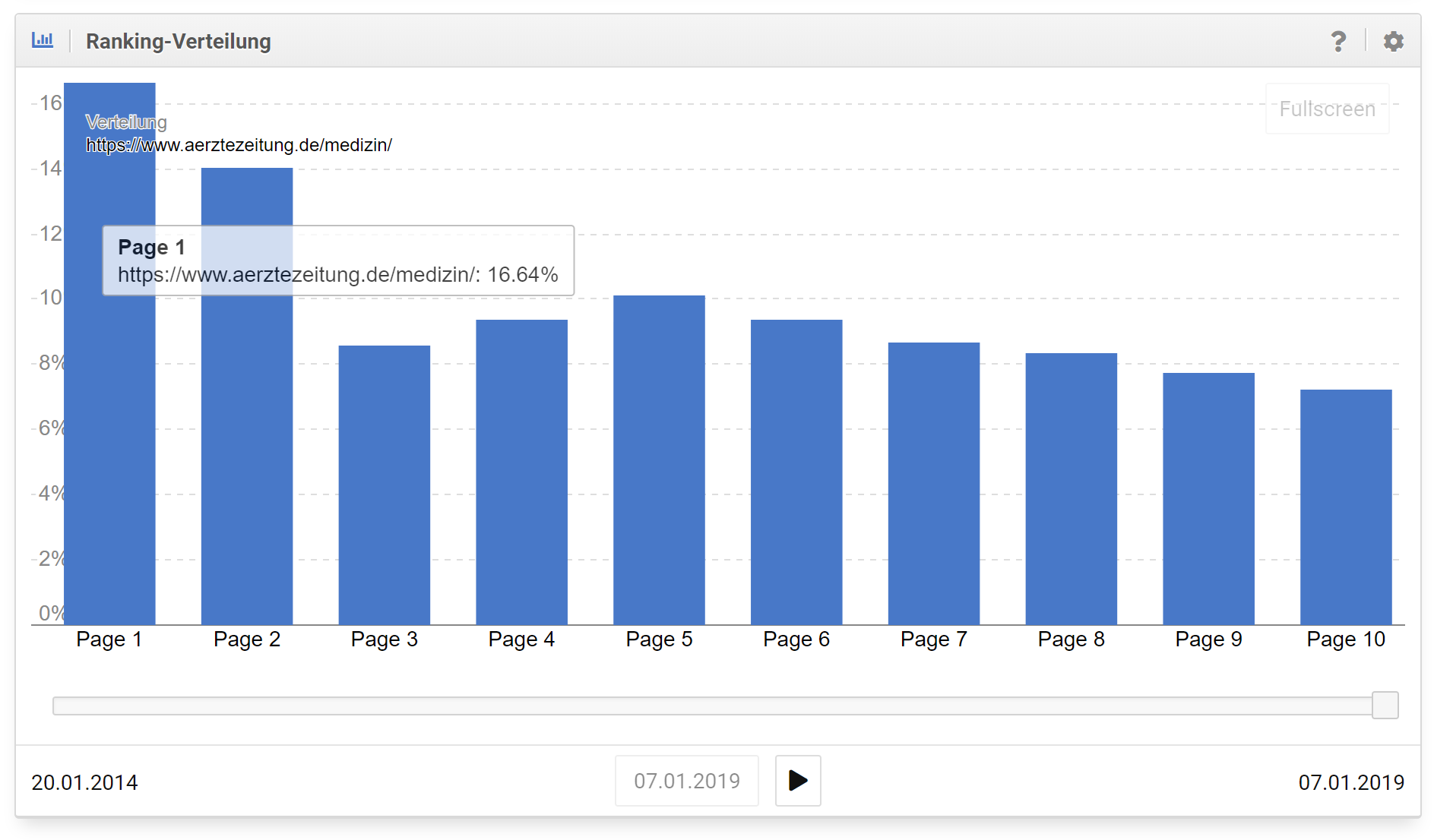1434x840 pixels.
Task: Open the settings gear icon
Action: (x=1393, y=41)
